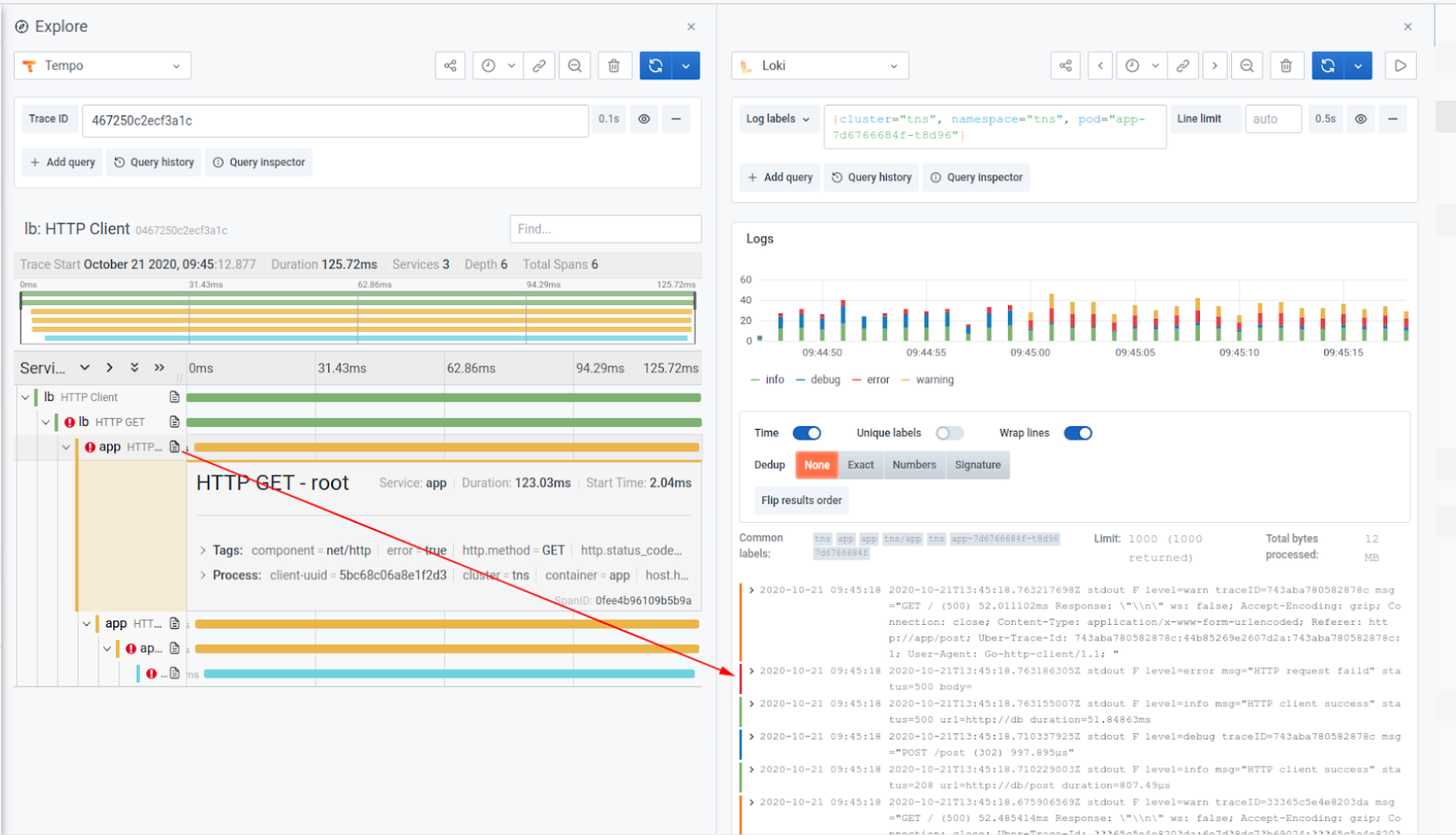Share the Tempo query via share icon
1456x835 pixels.
[x=450, y=65]
